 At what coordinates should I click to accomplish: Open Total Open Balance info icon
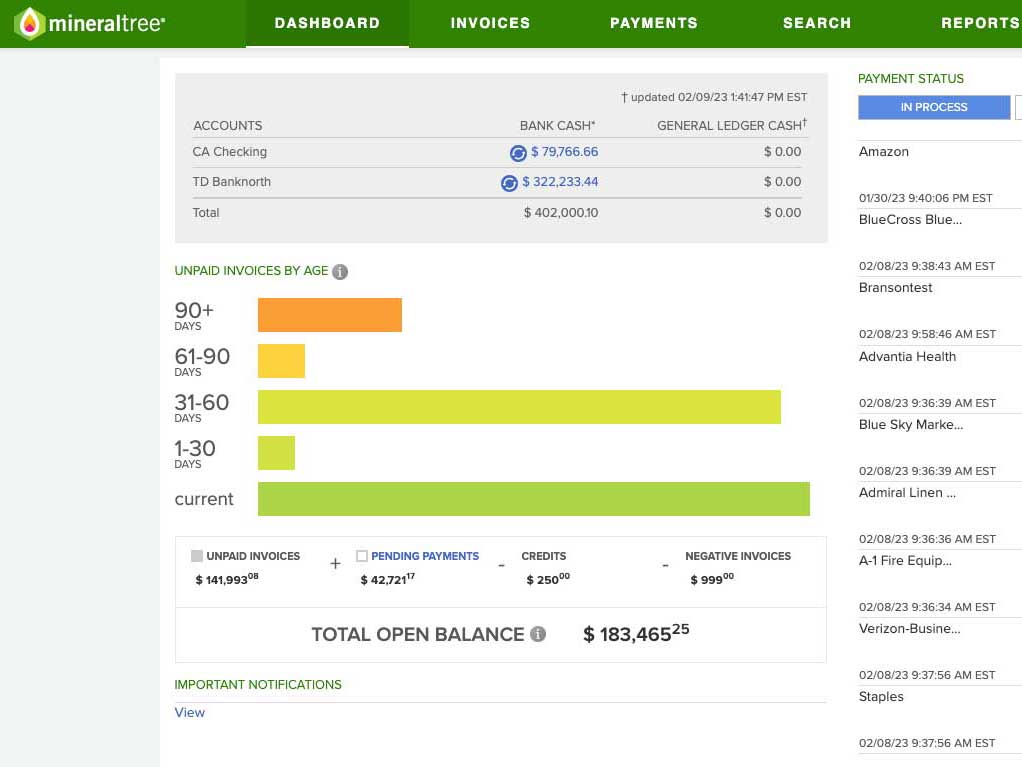(x=538, y=634)
